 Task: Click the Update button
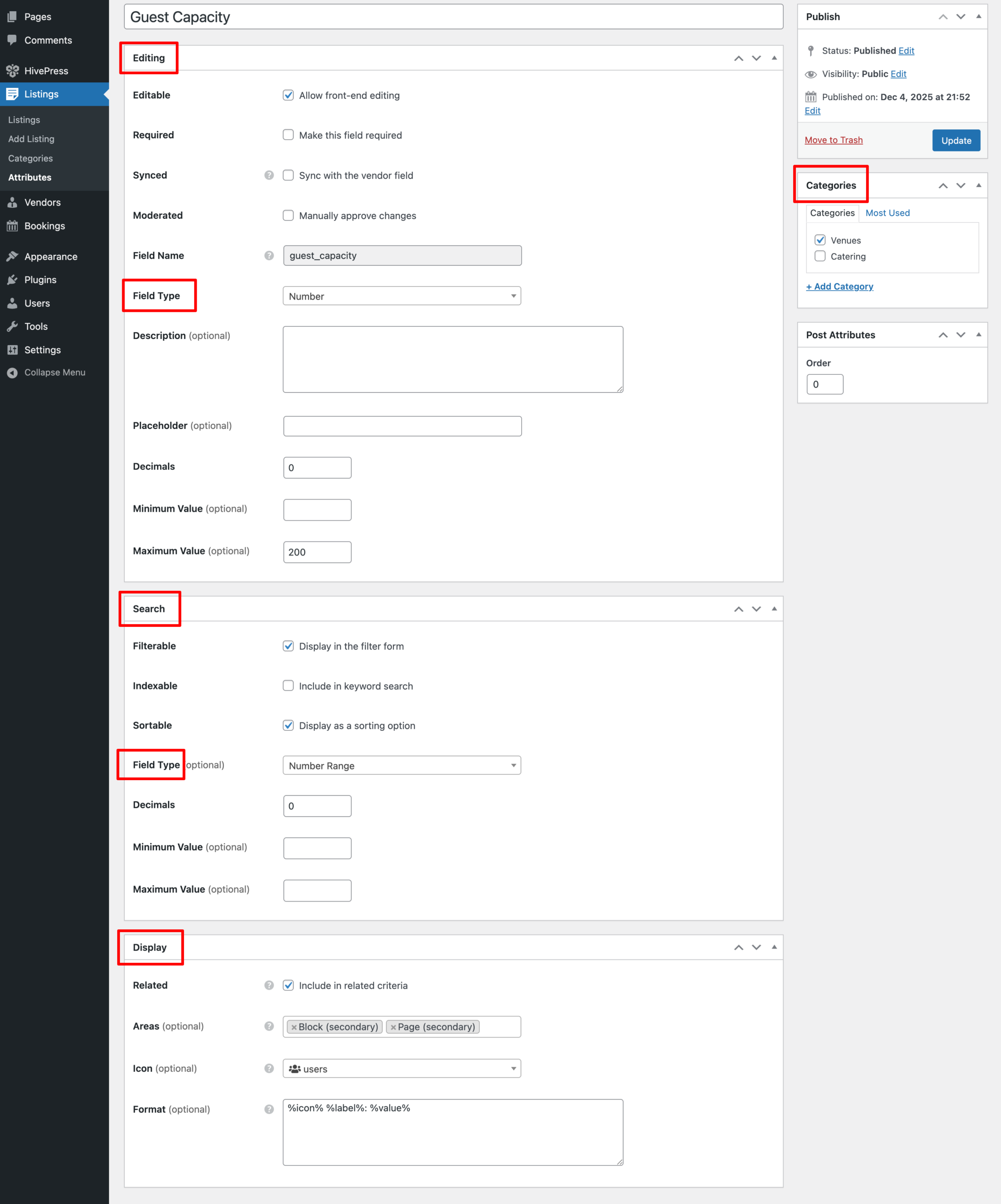point(955,140)
